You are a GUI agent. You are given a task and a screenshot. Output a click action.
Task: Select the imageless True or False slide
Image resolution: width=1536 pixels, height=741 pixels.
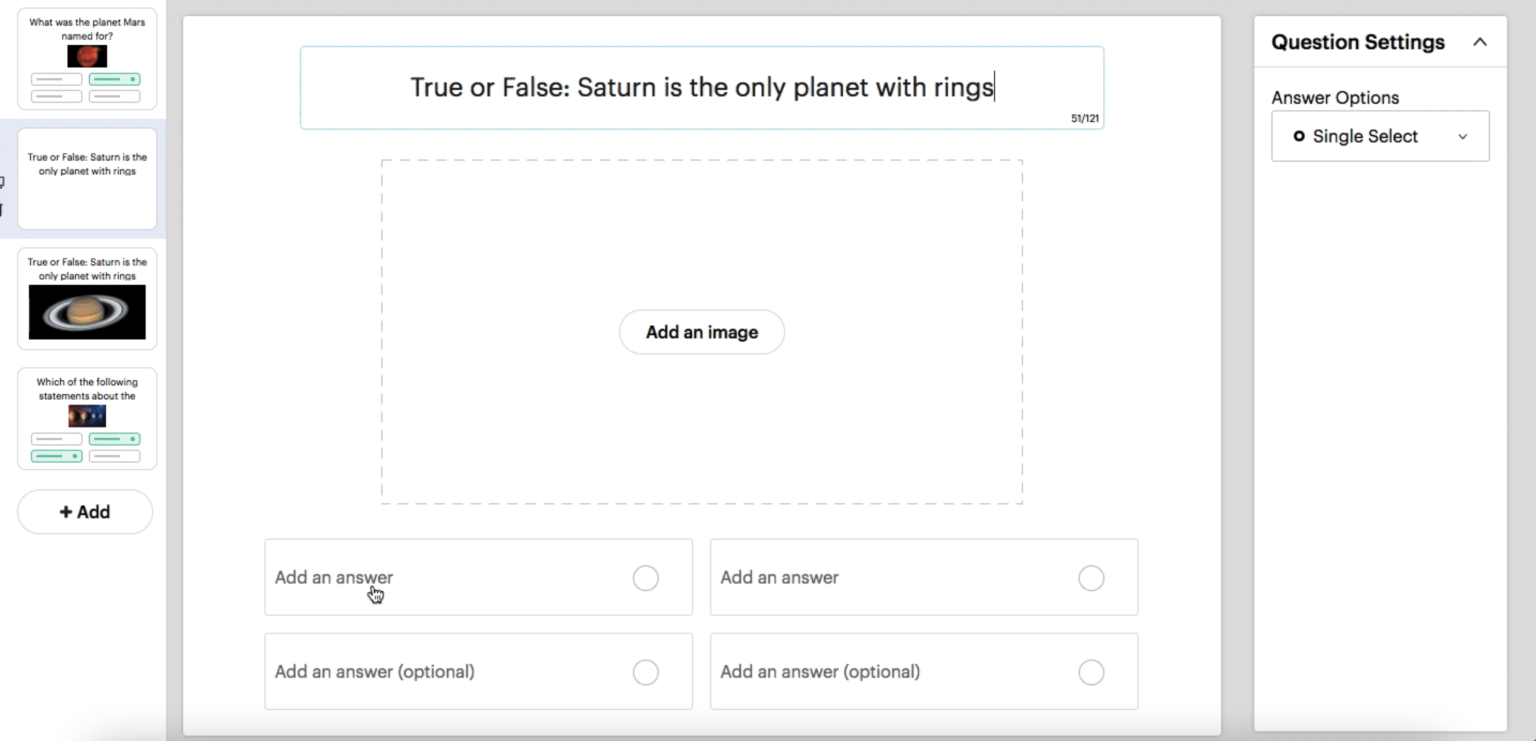tap(87, 180)
